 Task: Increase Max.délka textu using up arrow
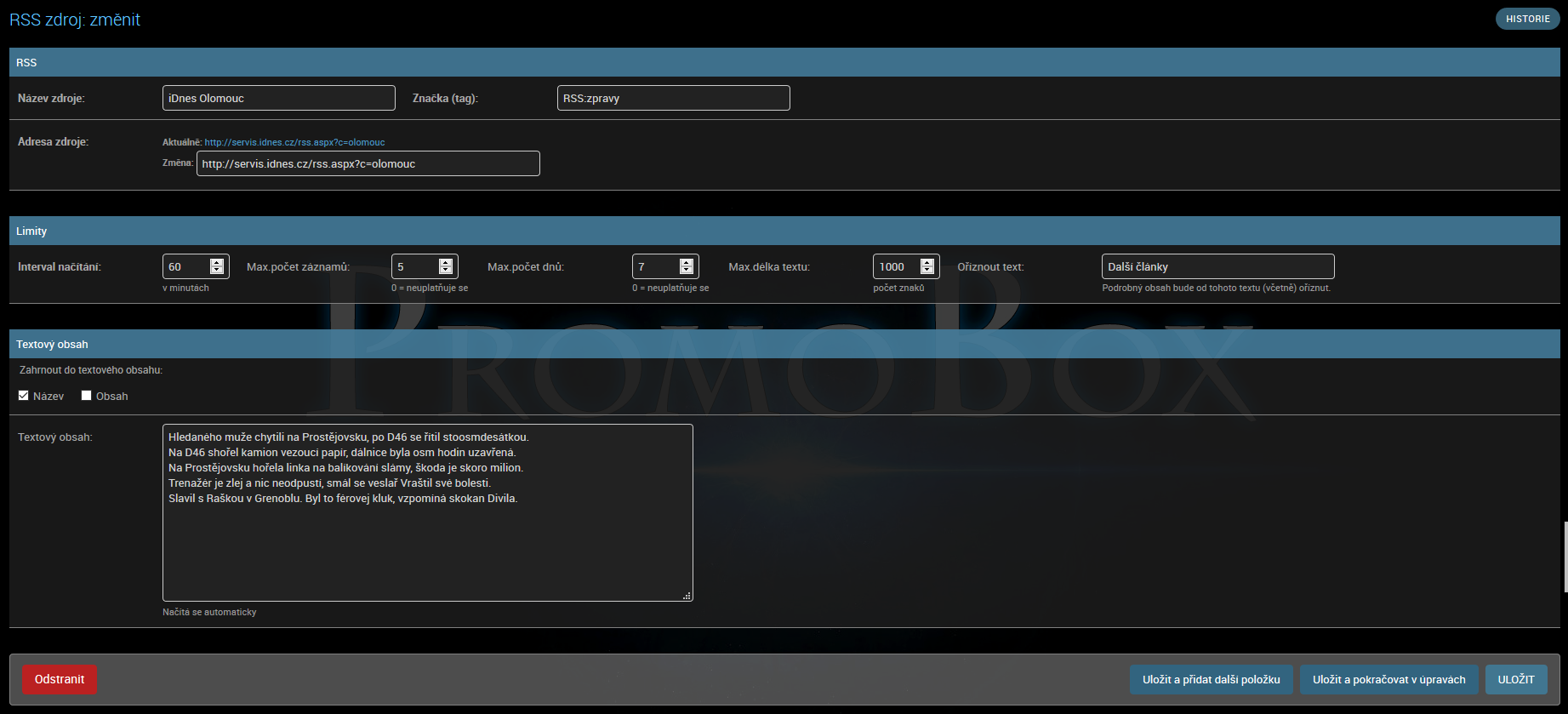[927, 262]
